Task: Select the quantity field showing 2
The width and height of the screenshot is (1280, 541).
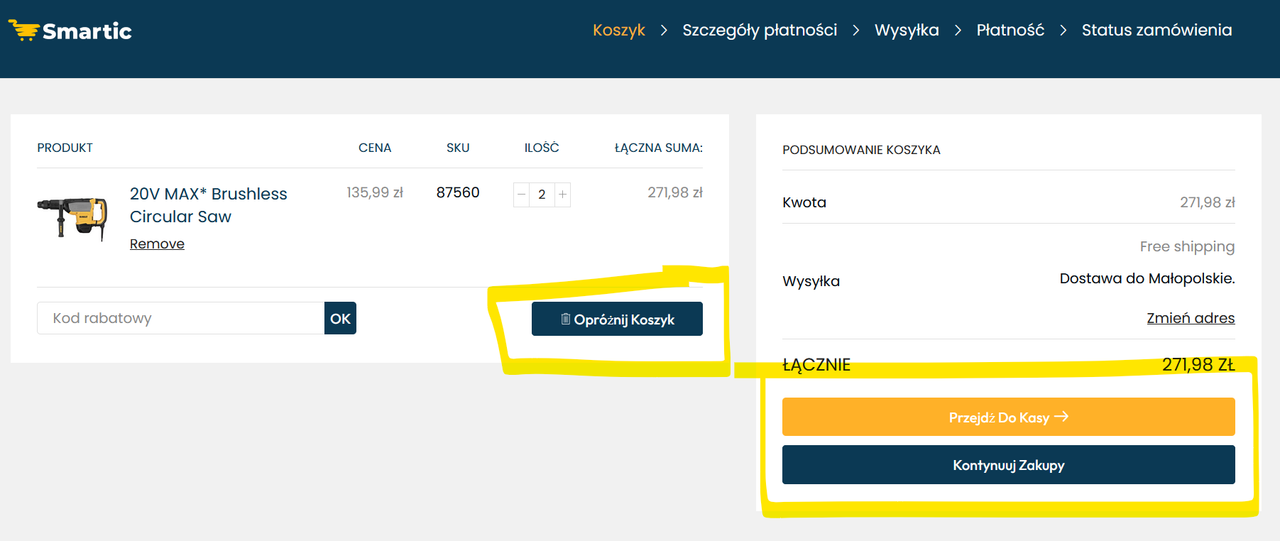Action: [542, 194]
